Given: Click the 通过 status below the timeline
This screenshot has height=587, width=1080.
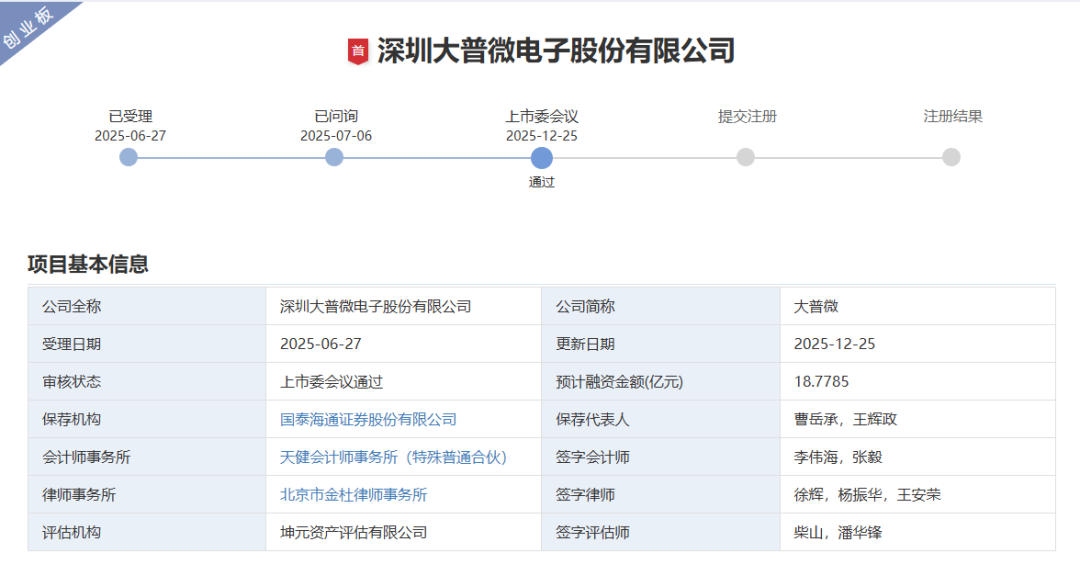Looking at the screenshot, I should click(x=541, y=182).
